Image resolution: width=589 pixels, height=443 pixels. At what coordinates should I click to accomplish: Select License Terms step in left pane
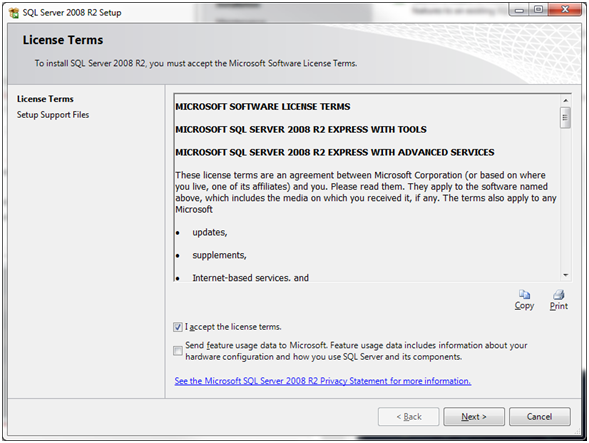click(x=45, y=99)
